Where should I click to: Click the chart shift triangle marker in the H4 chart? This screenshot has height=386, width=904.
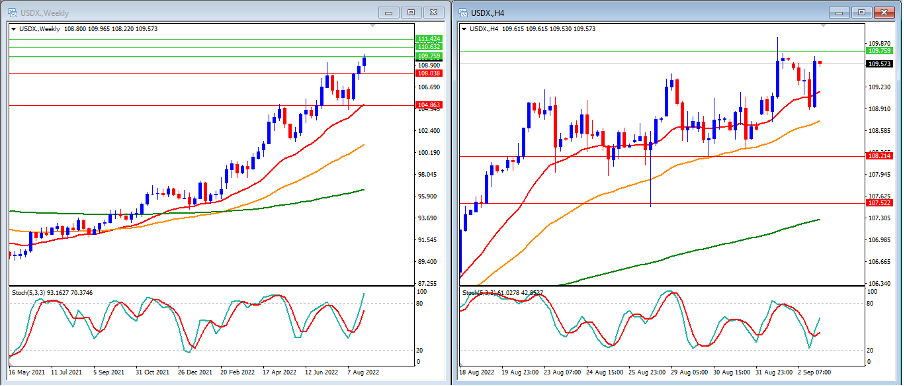[x=824, y=26]
